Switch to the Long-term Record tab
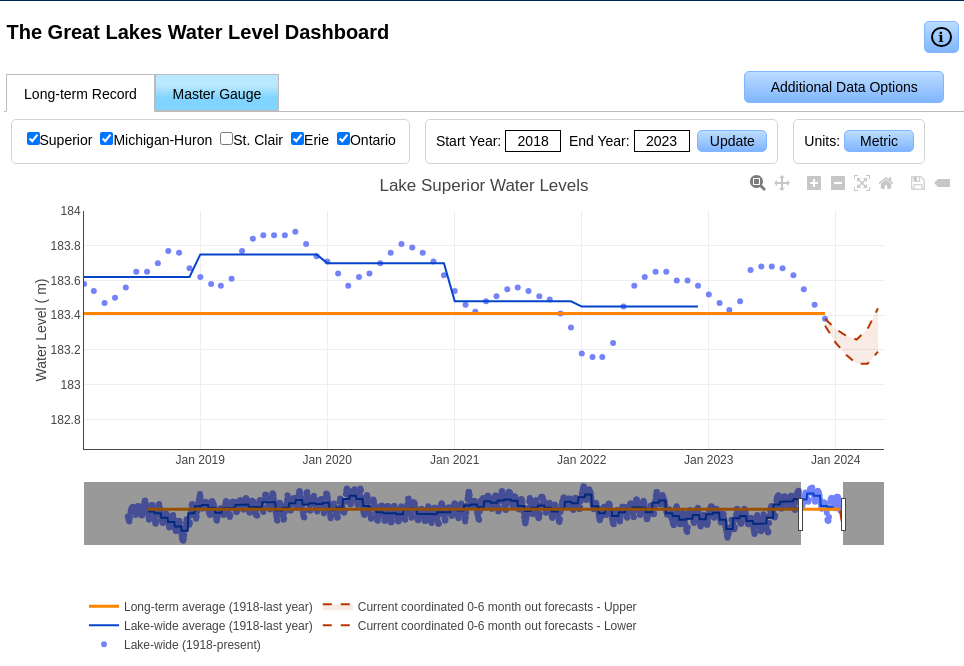 click(81, 93)
